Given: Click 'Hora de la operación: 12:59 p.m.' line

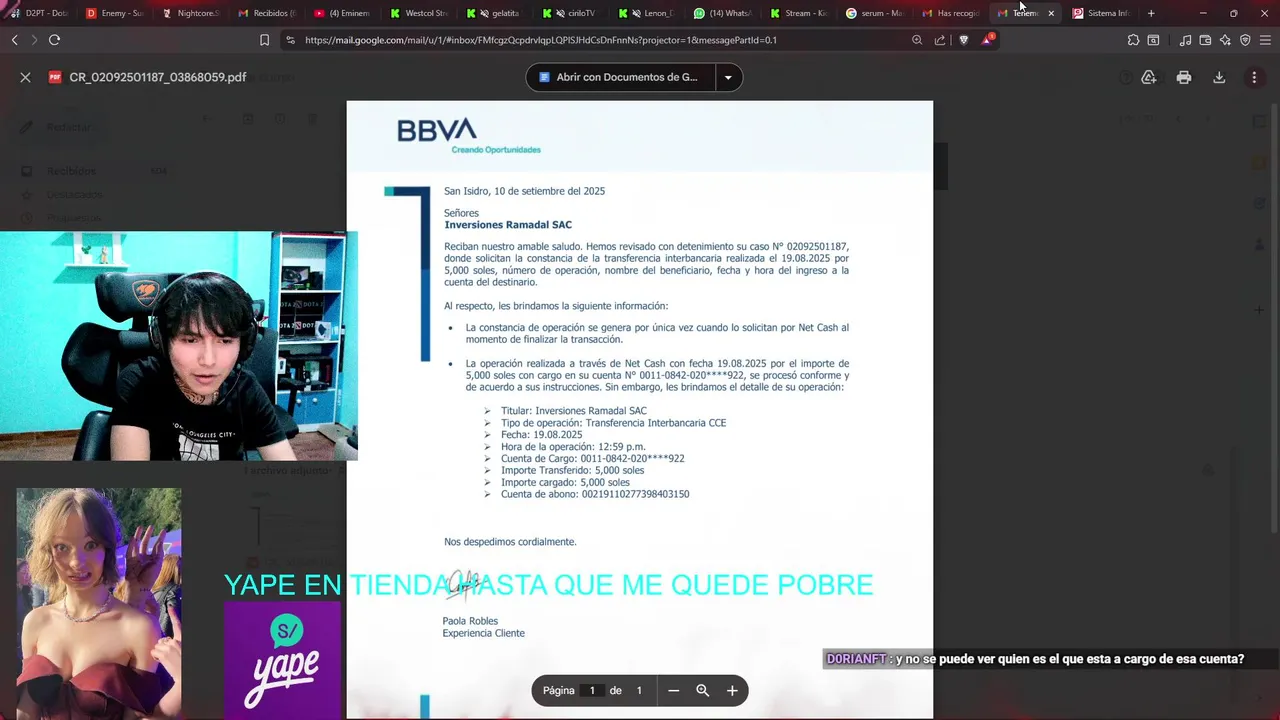Looking at the screenshot, I should click(x=573, y=447).
